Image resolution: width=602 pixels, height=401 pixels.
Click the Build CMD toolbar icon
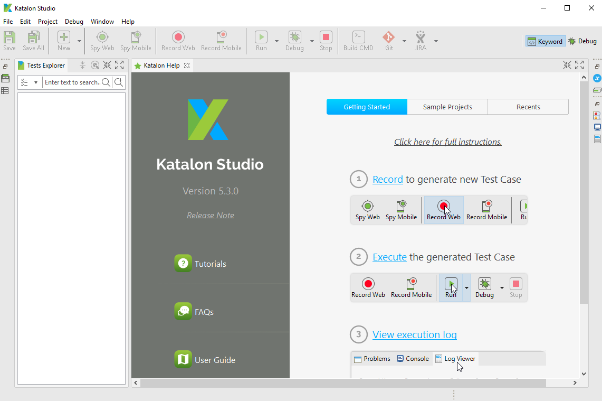click(358, 40)
